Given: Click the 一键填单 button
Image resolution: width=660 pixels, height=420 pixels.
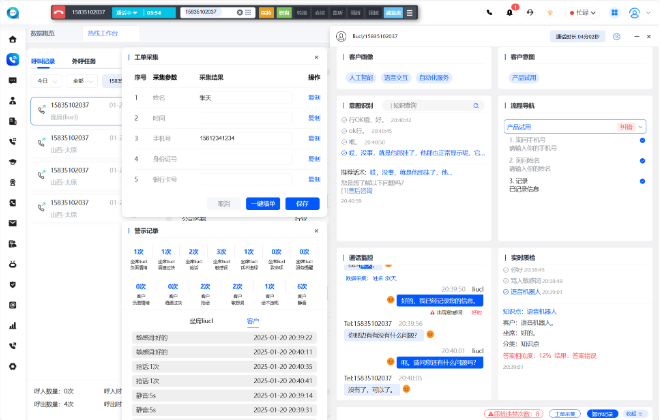Looking at the screenshot, I should (263, 203).
